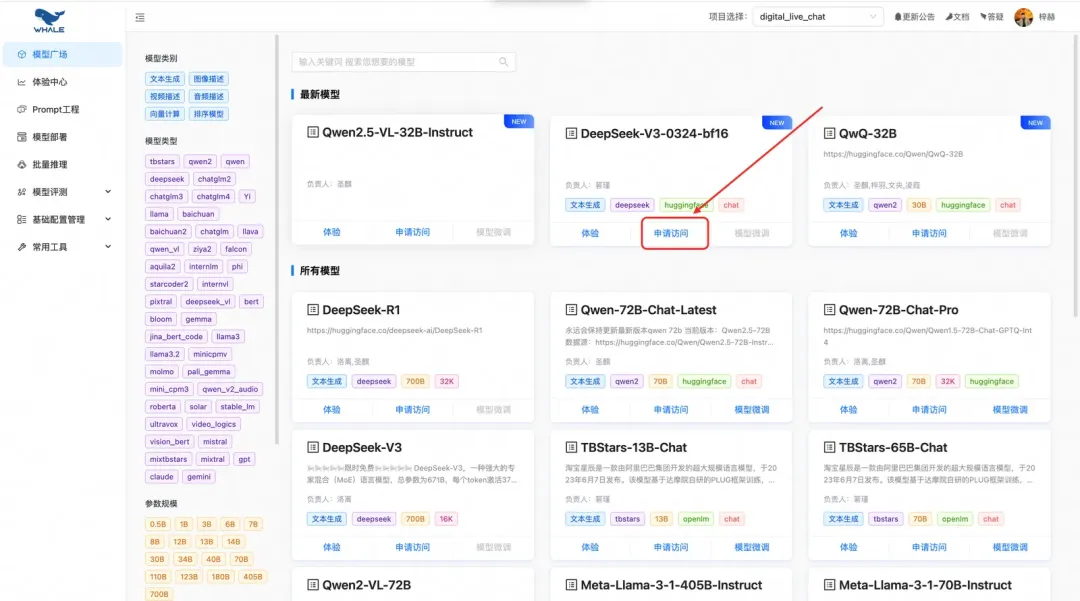Click the openlm tag on TBStars-13B-Chat card
The image size is (1080, 601).
pyautogui.click(x=696, y=519)
